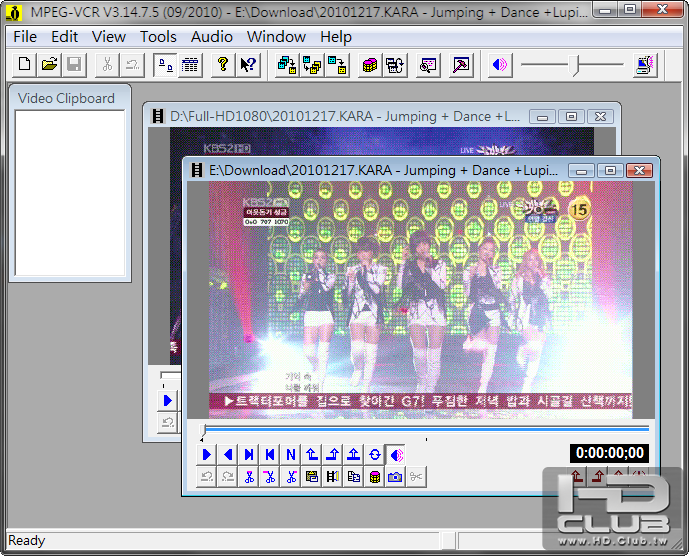Step forward one frame in front video
This screenshot has width=689, height=556.
coord(249,454)
